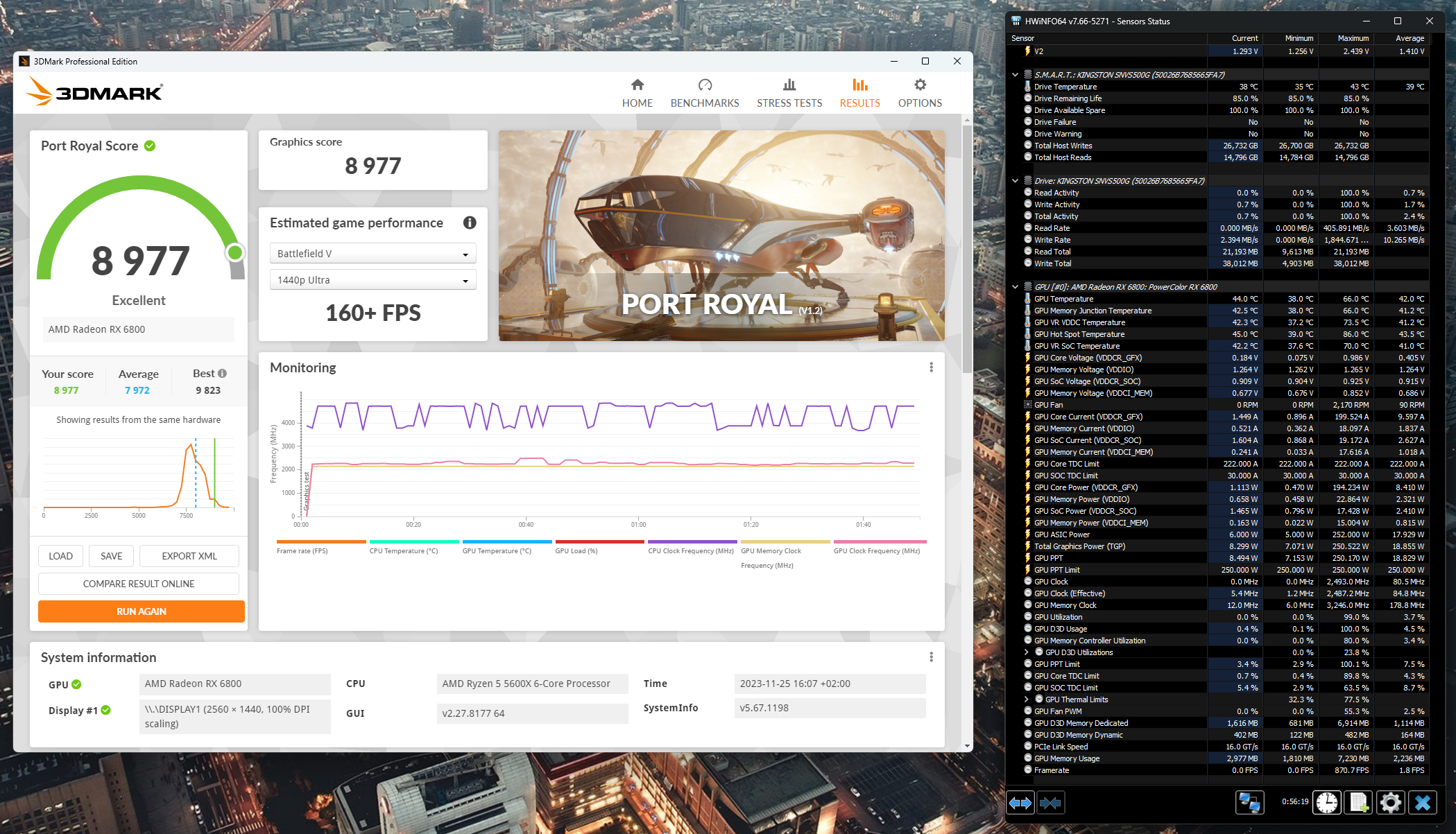Toggle Frame rate (FPS) chart legend
Viewport: 1456px width, 834px height.
tap(302, 550)
